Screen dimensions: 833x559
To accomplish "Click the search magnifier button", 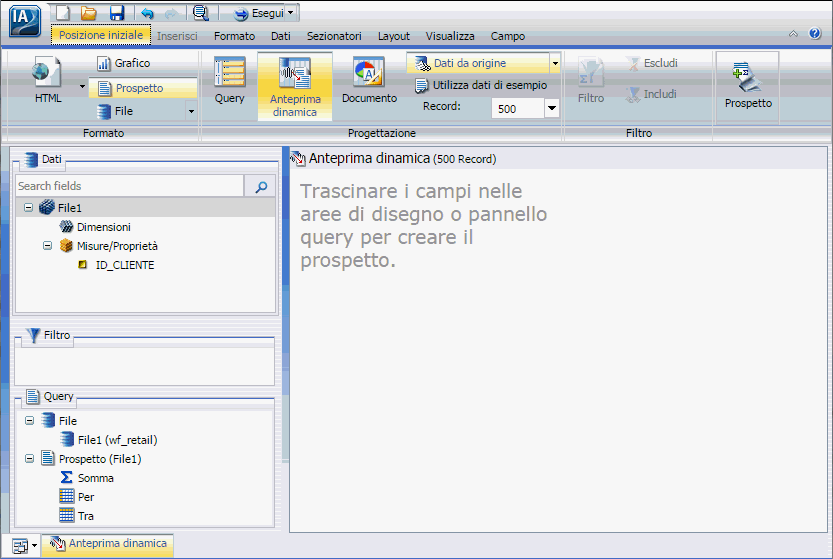I will pos(261,187).
